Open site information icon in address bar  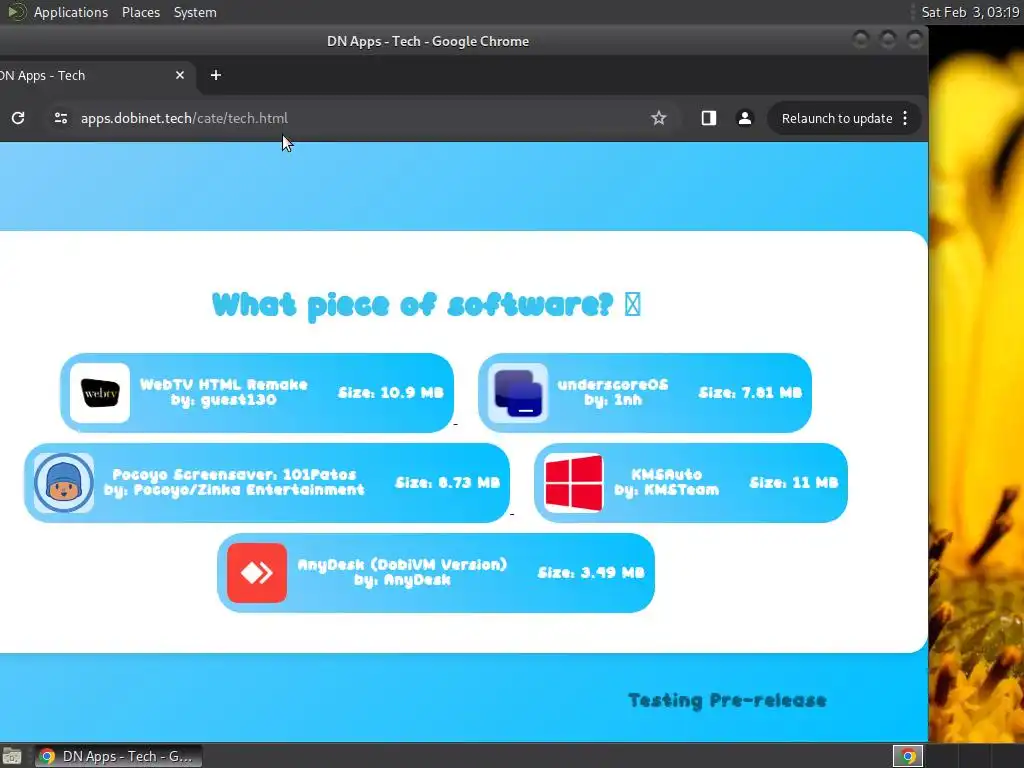coord(61,118)
